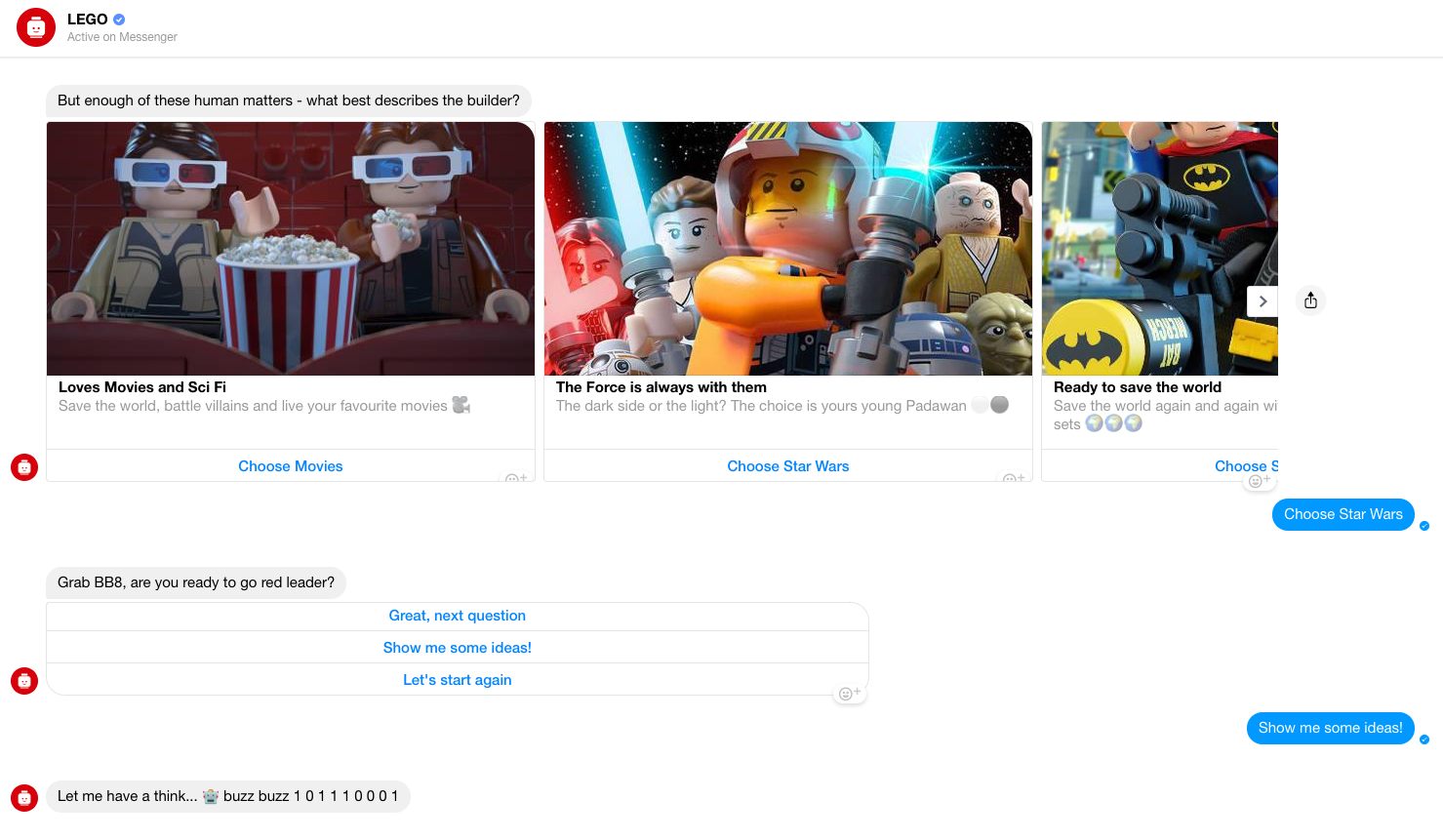
Task: Click the Choose Star Wars card button
Action: pyautogui.click(x=788, y=466)
